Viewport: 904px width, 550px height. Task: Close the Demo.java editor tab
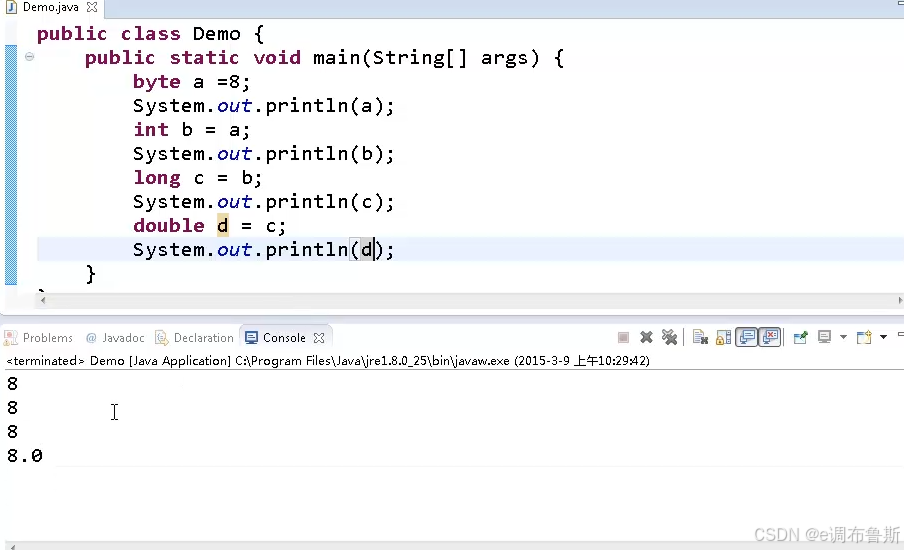(92, 7)
